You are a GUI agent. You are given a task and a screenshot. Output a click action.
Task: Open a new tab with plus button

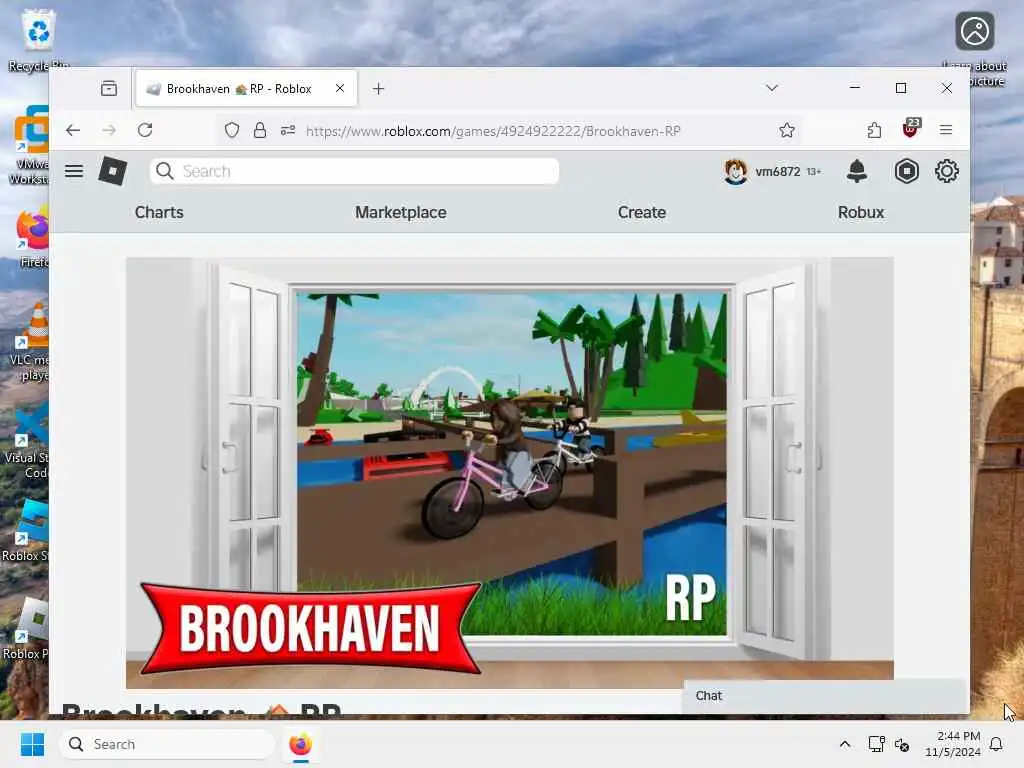pos(378,89)
